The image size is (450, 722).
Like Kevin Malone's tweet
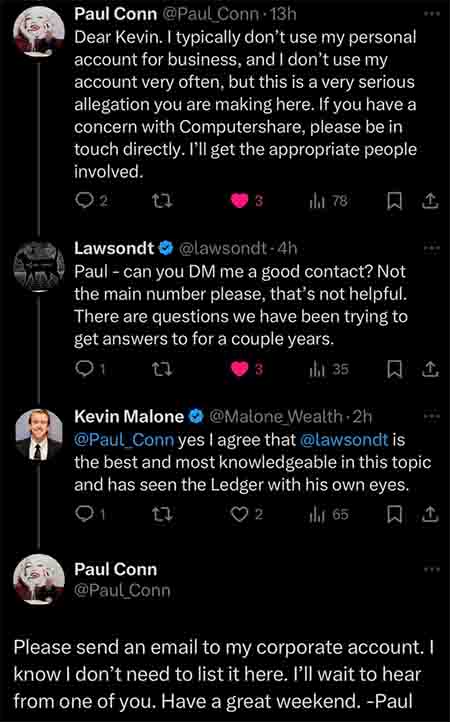click(x=239, y=514)
